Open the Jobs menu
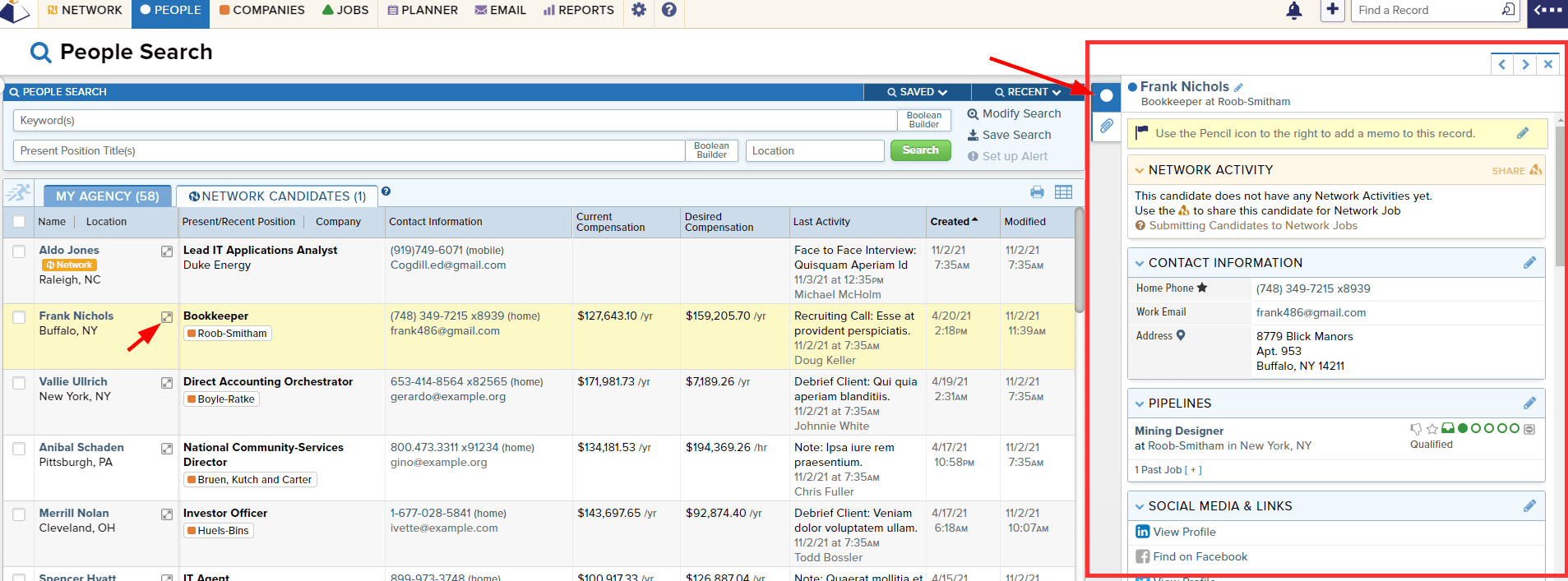1568x581 pixels. coord(345,10)
